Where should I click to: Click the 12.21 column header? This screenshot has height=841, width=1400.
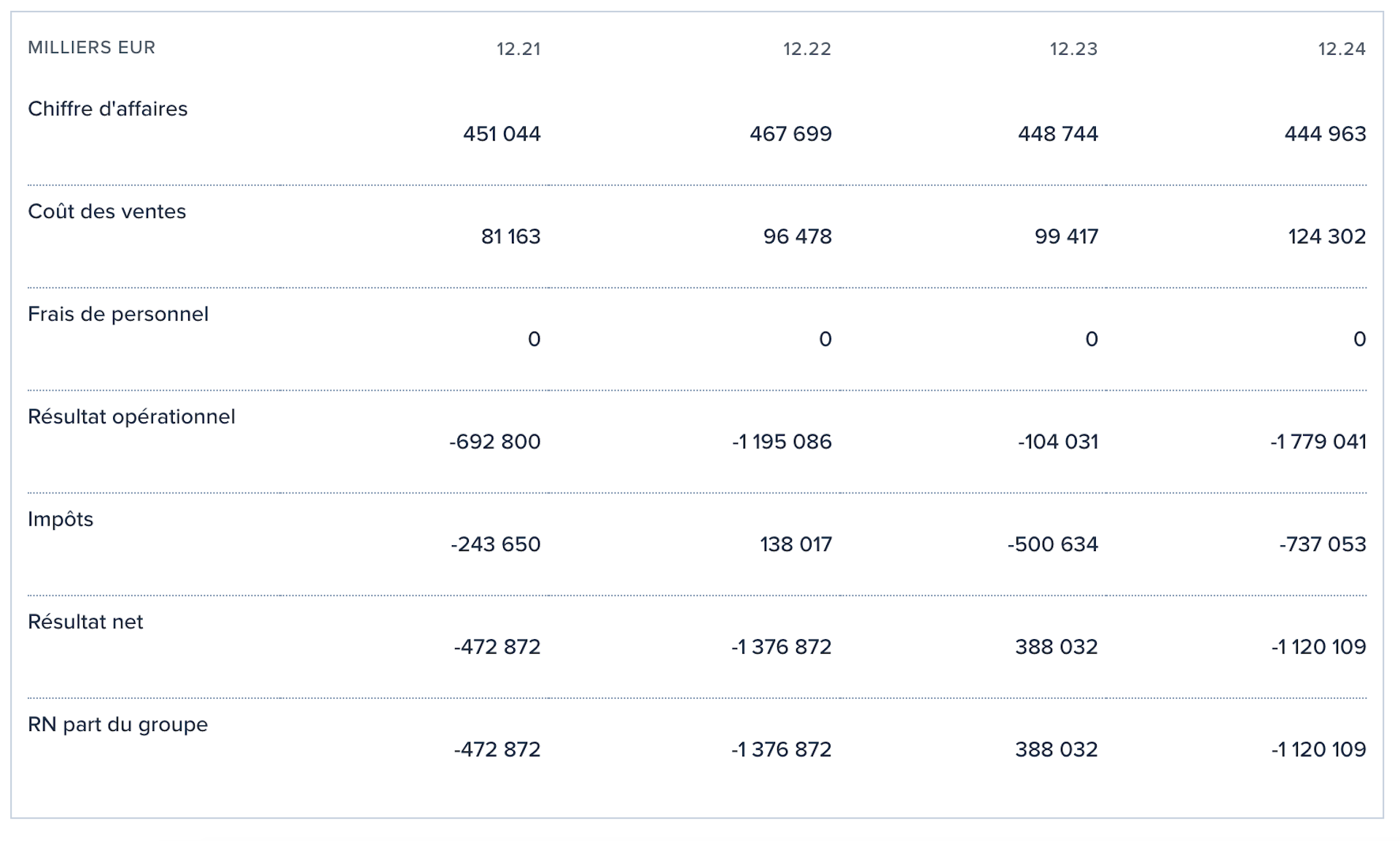518,49
